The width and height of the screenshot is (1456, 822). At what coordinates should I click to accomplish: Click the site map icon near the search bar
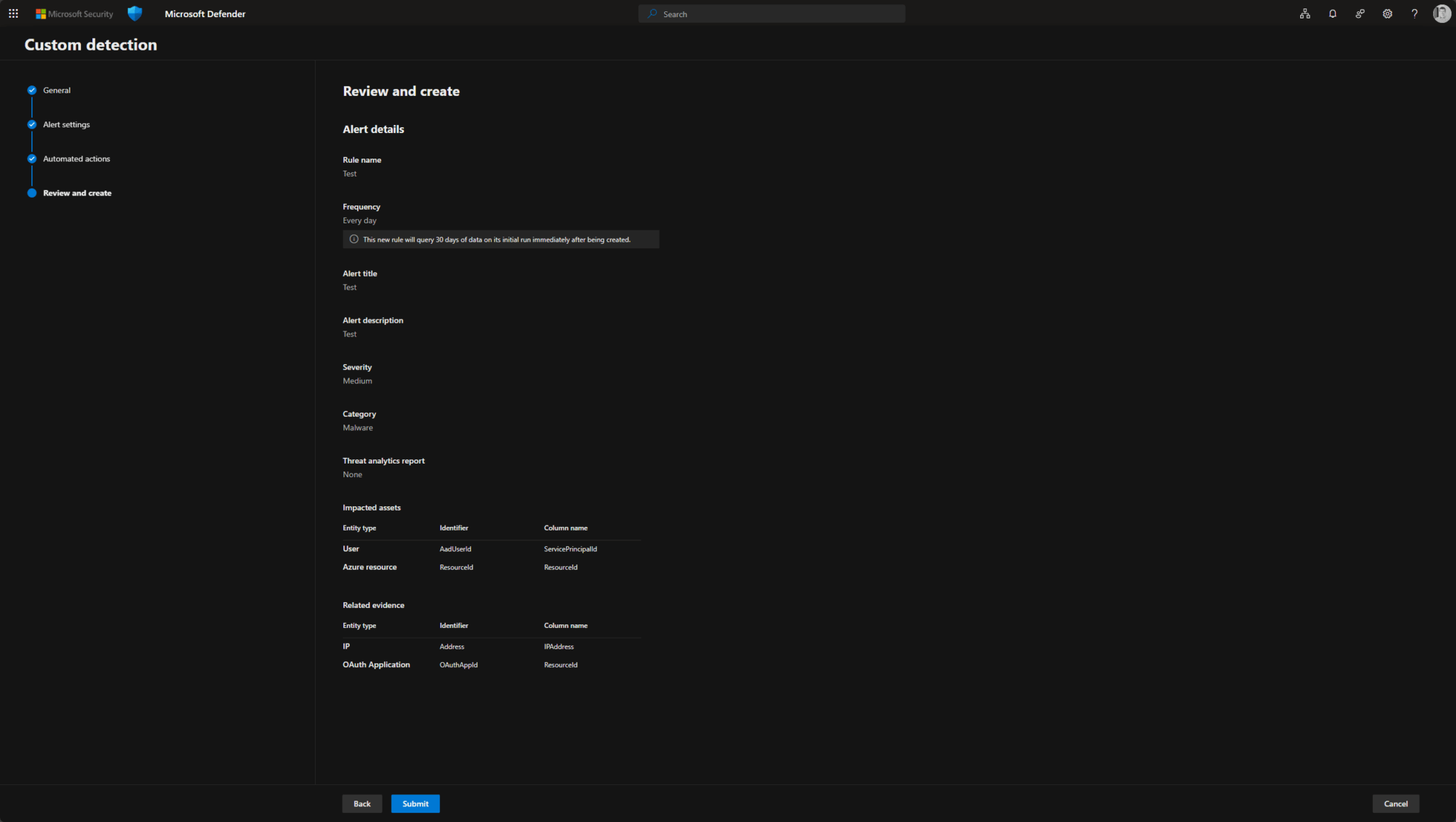tap(1305, 14)
